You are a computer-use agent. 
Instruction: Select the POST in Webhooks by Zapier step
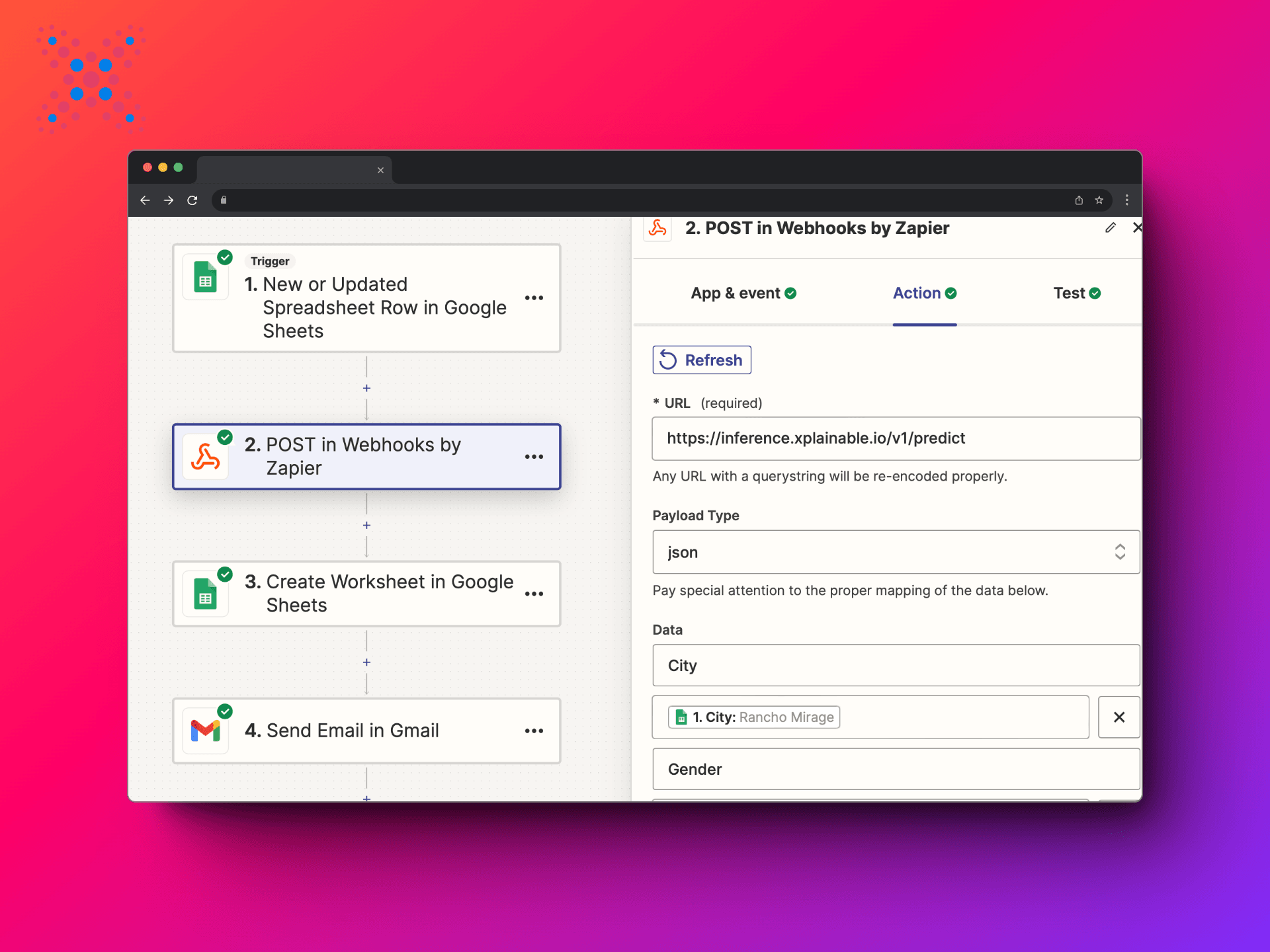point(366,457)
